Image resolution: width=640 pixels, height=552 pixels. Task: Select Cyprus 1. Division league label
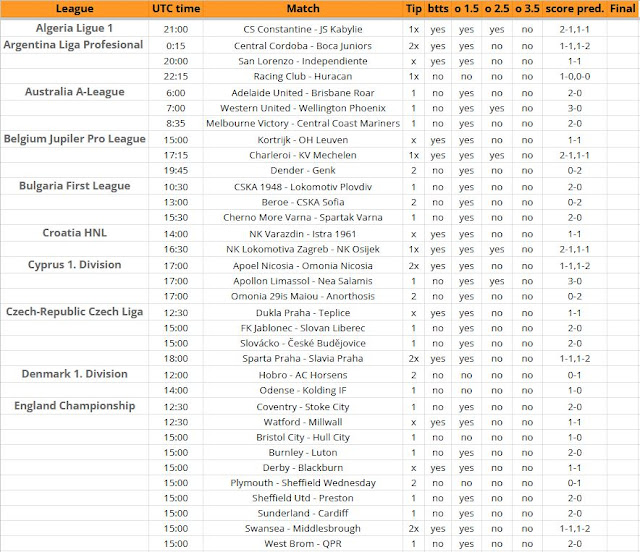[75, 265]
